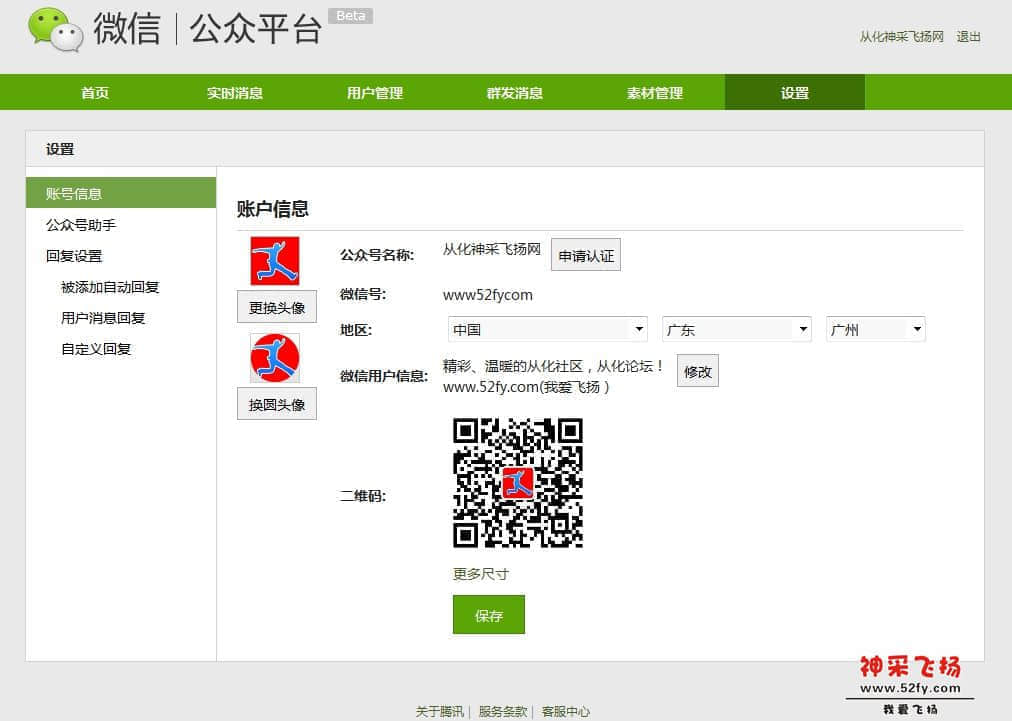Choose 用户消息回复 in sidebar
1012x721 pixels.
coord(103,318)
